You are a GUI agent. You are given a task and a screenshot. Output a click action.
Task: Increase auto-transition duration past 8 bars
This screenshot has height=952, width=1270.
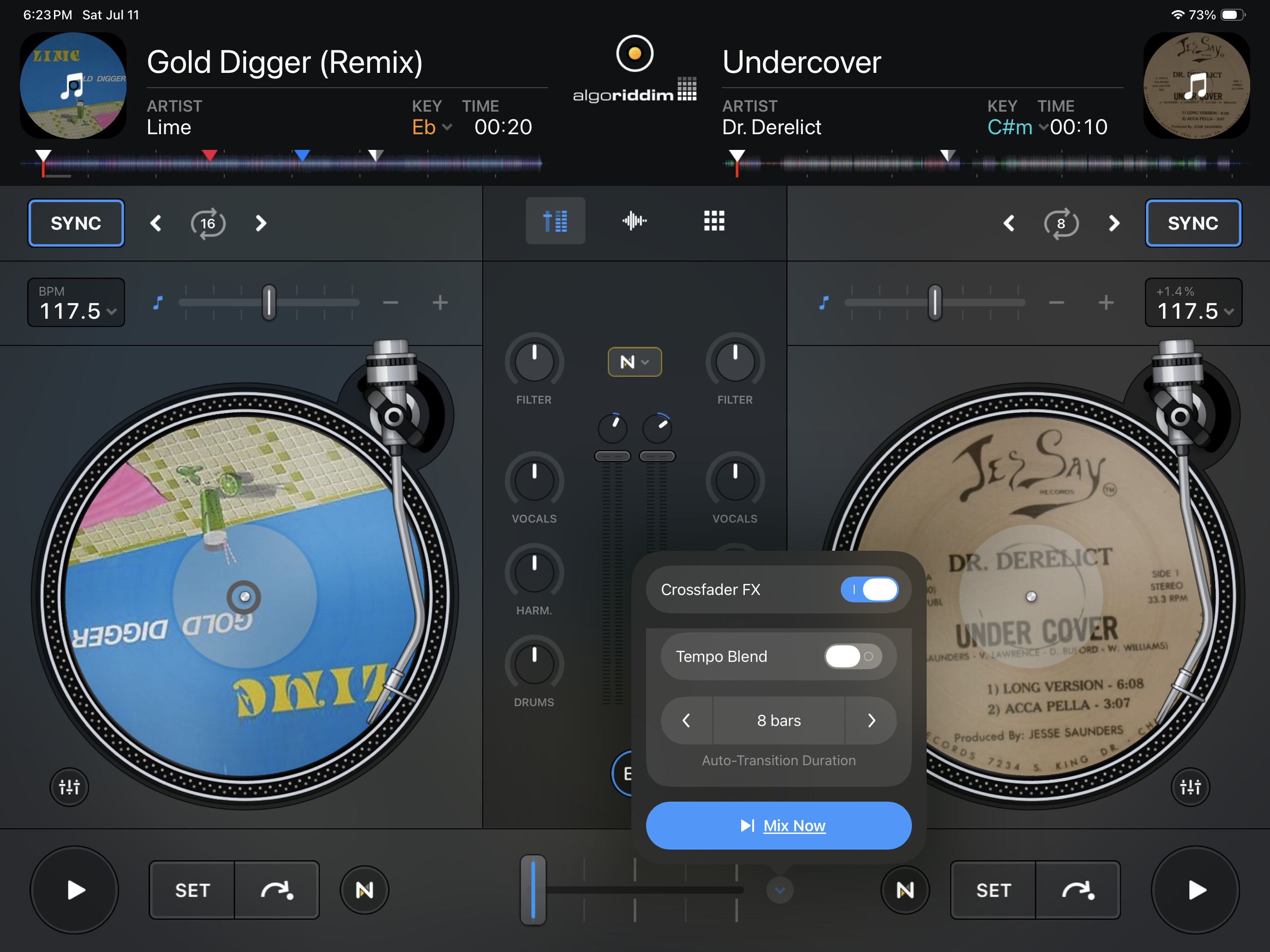click(871, 720)
